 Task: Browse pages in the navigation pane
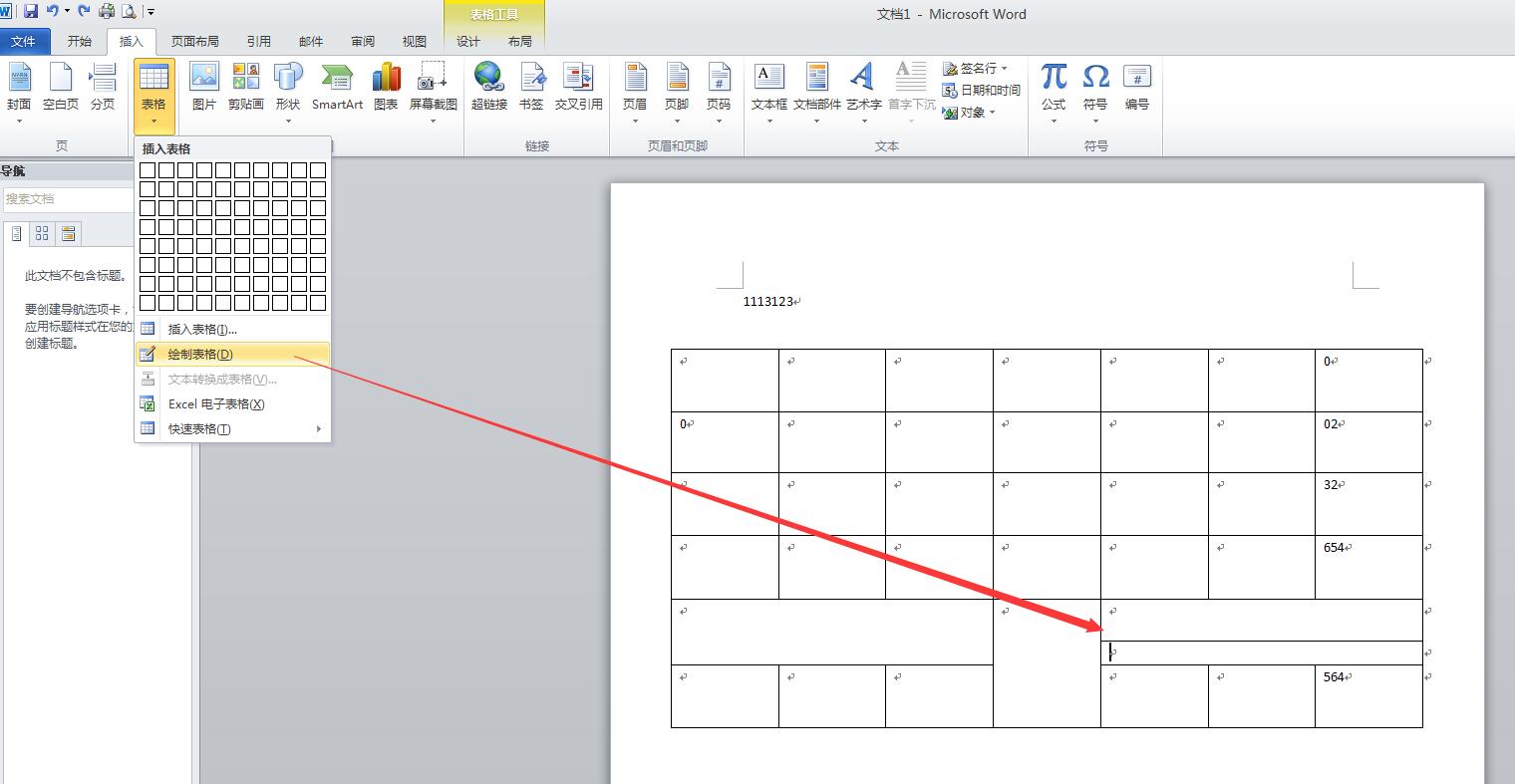[x=42, y=233]
